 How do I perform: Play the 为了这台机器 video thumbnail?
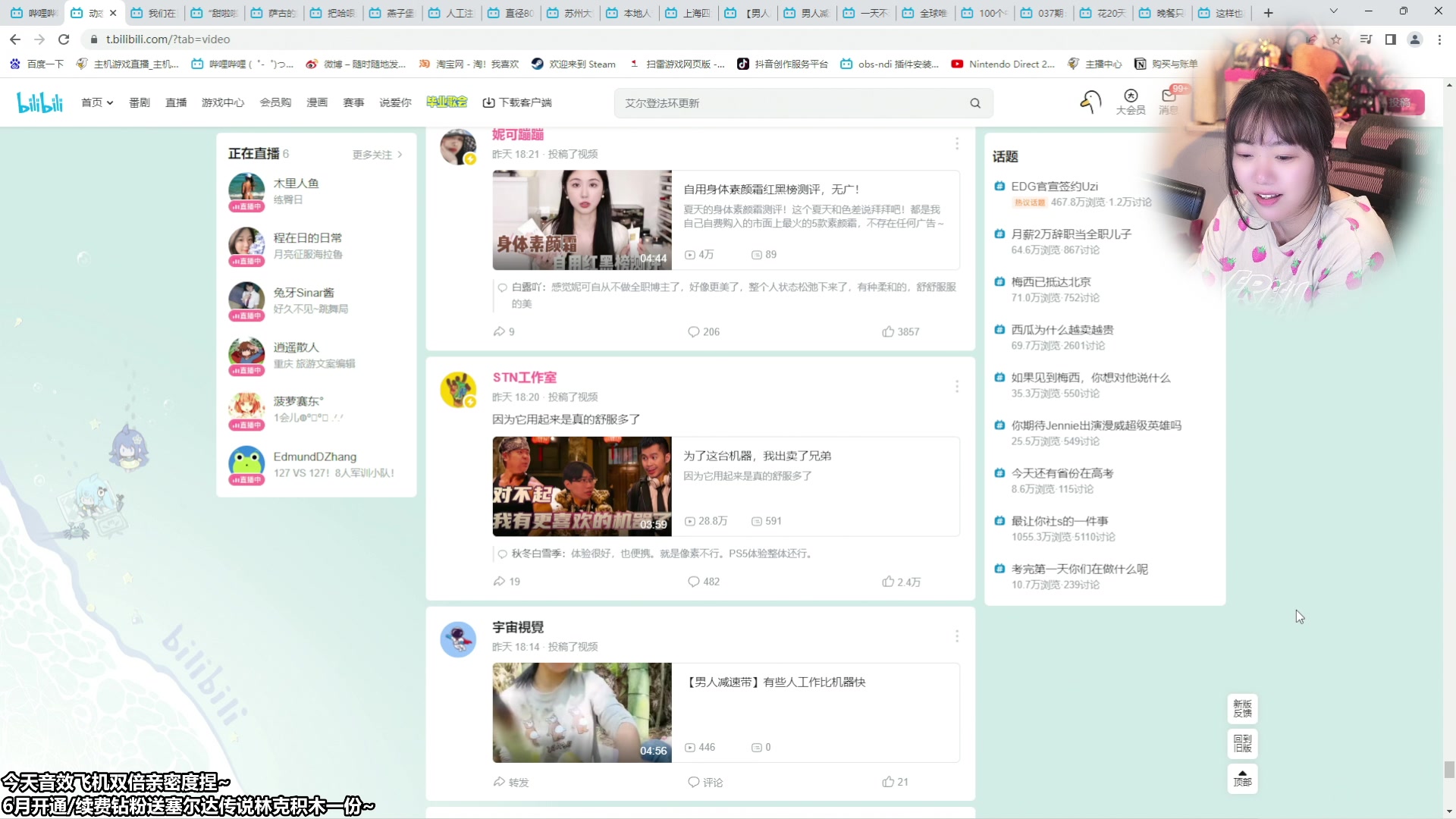(582, 486)
